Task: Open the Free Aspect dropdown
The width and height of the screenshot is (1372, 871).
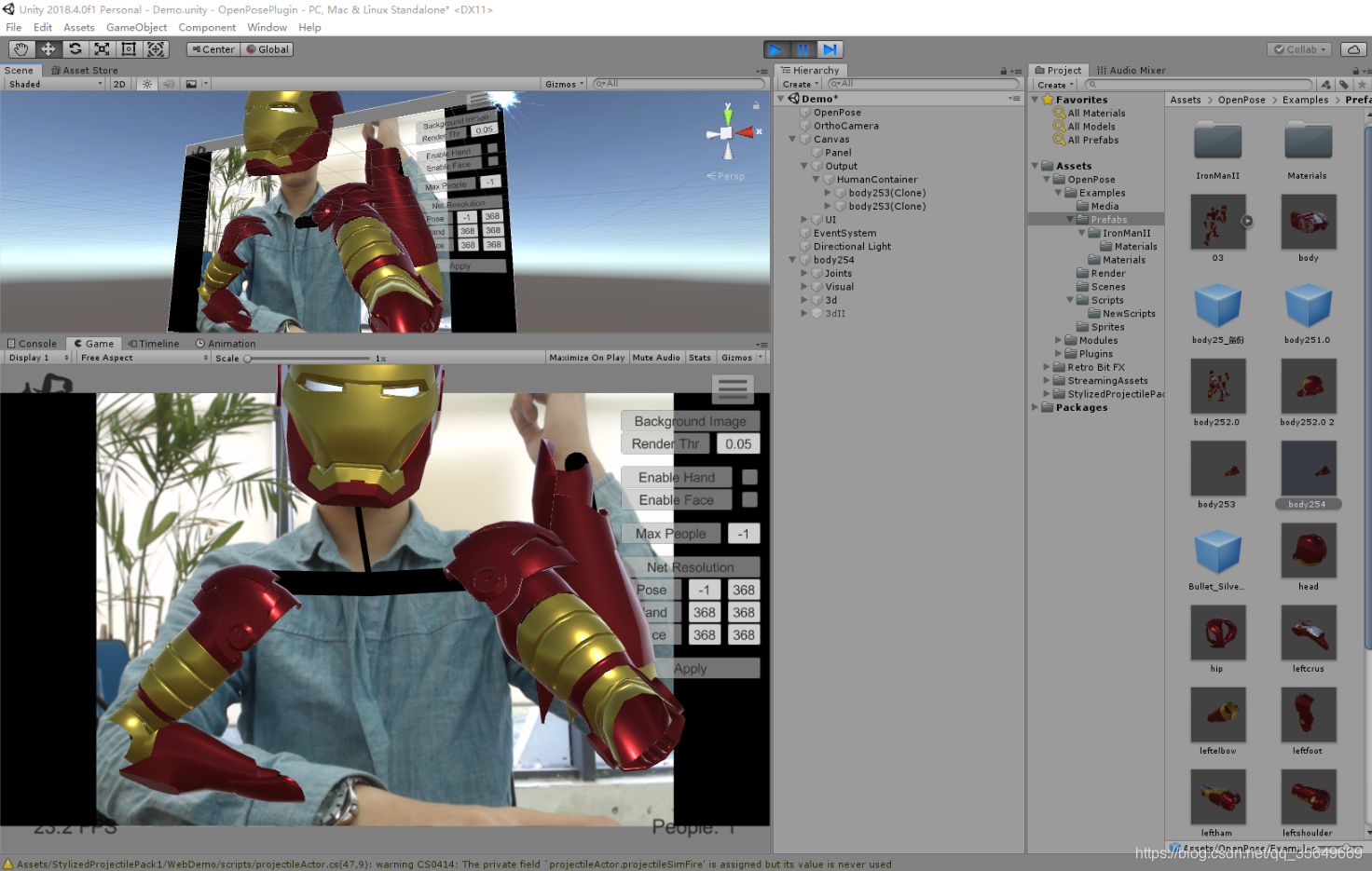Action: 144,358
